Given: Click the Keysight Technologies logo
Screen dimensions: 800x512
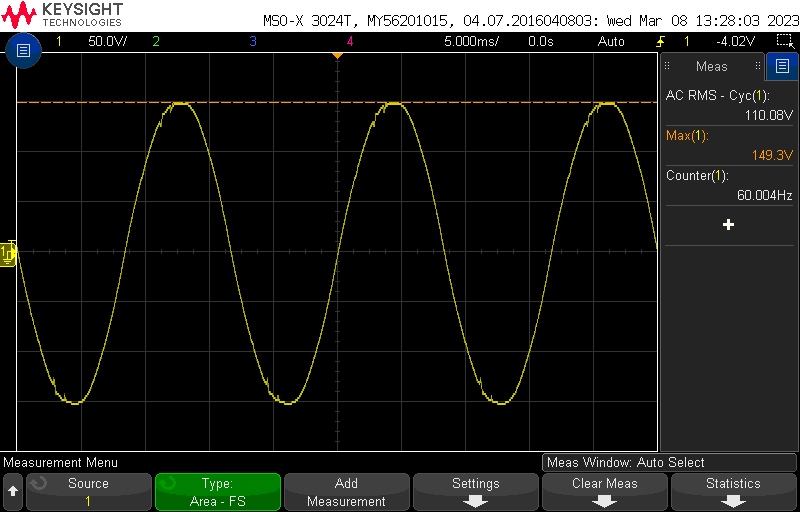Looking at the screenshot, I should [62, 15].
